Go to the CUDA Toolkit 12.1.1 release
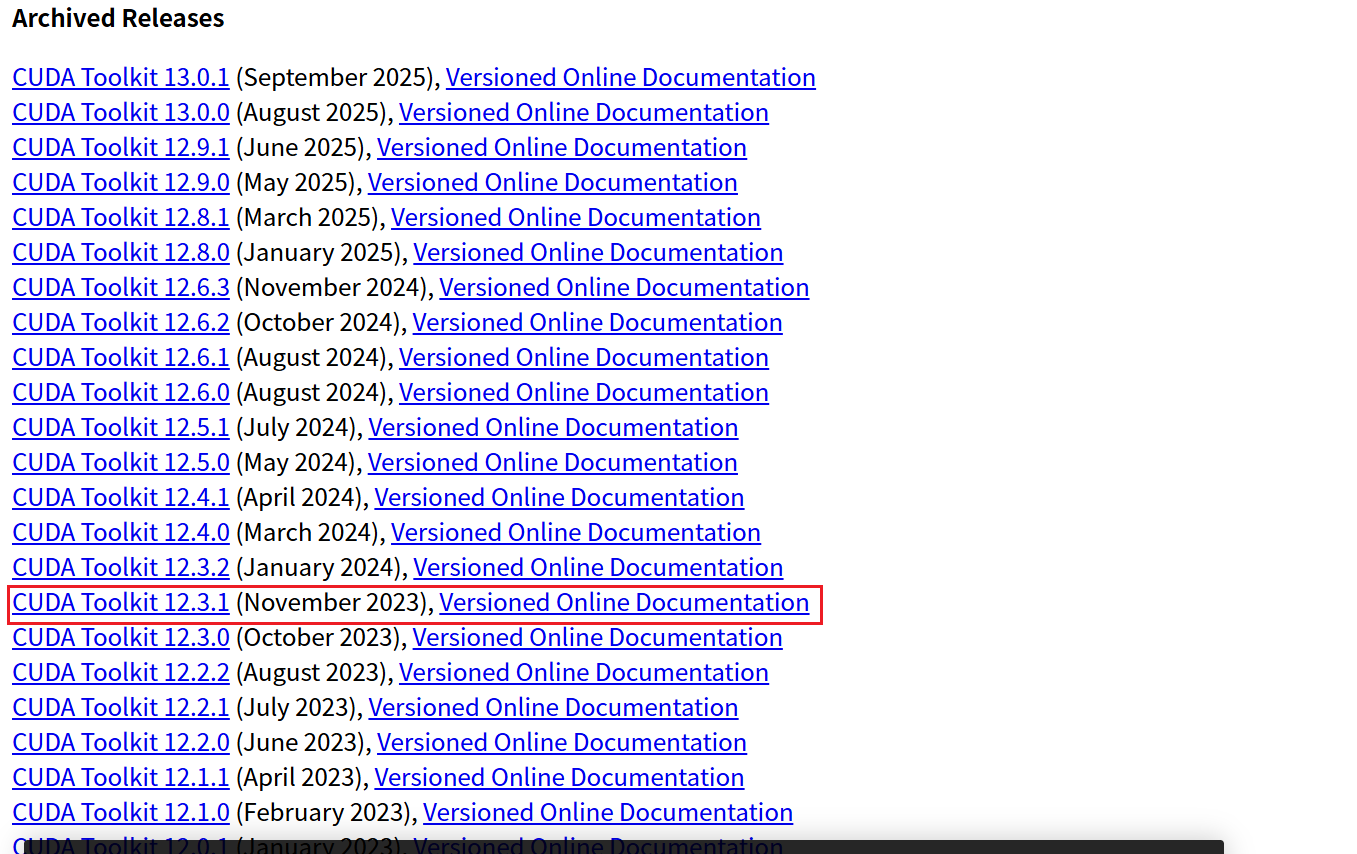Image resolution: width=1357 pixels, height=854 pixels. pos(121,777)
